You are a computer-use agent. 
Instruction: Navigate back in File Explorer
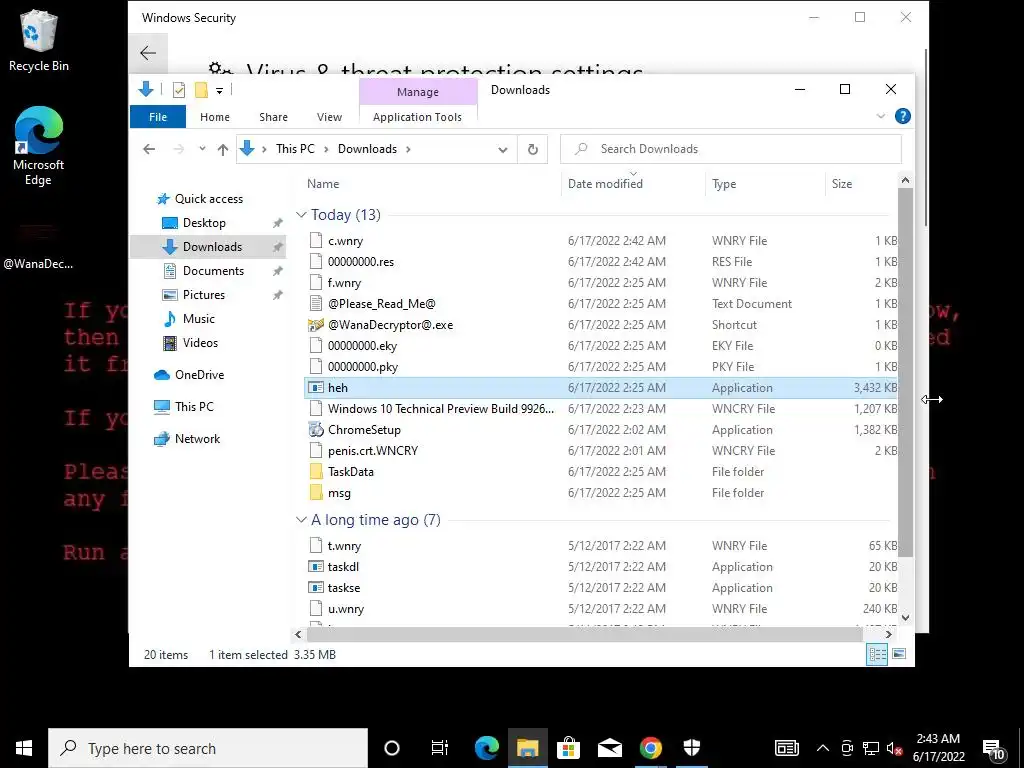point(149,149)
